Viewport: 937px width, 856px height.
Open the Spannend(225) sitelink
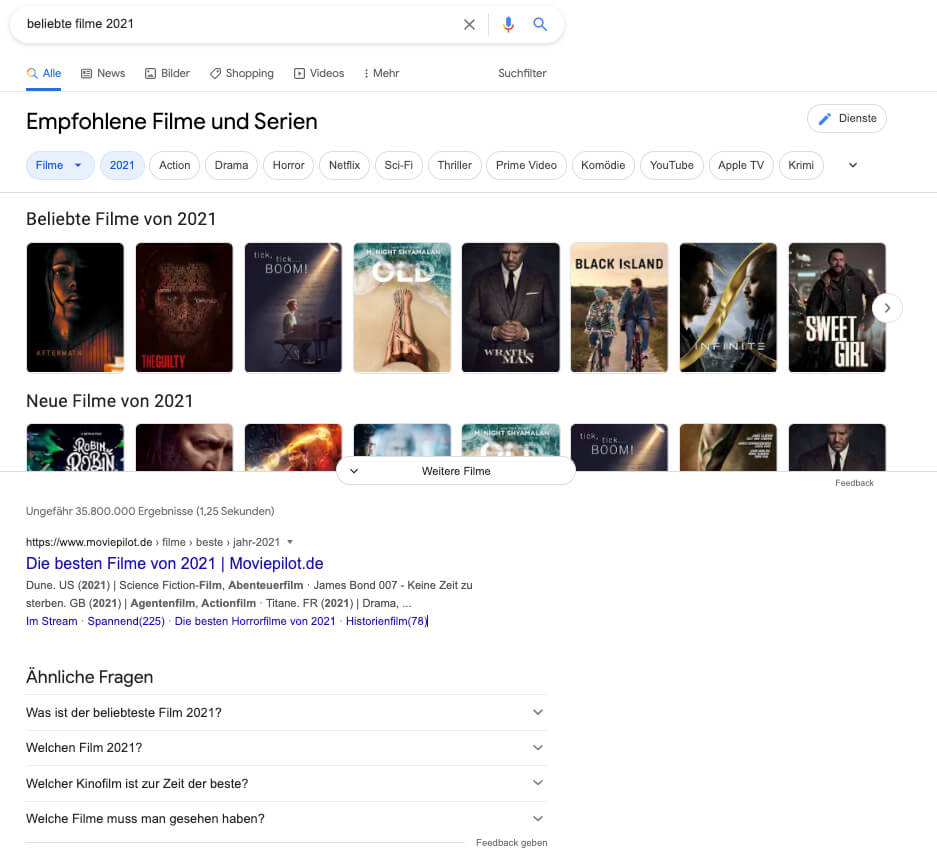(126, 621)
